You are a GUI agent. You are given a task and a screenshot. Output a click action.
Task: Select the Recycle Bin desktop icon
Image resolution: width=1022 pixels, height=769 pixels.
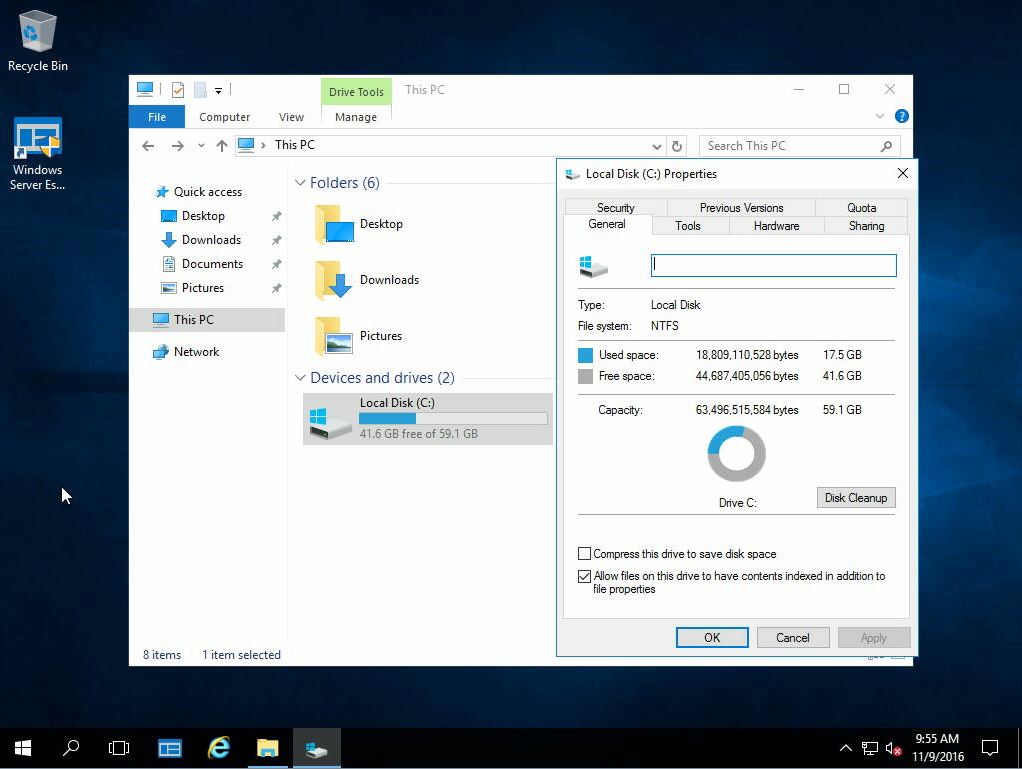(38, 41)
